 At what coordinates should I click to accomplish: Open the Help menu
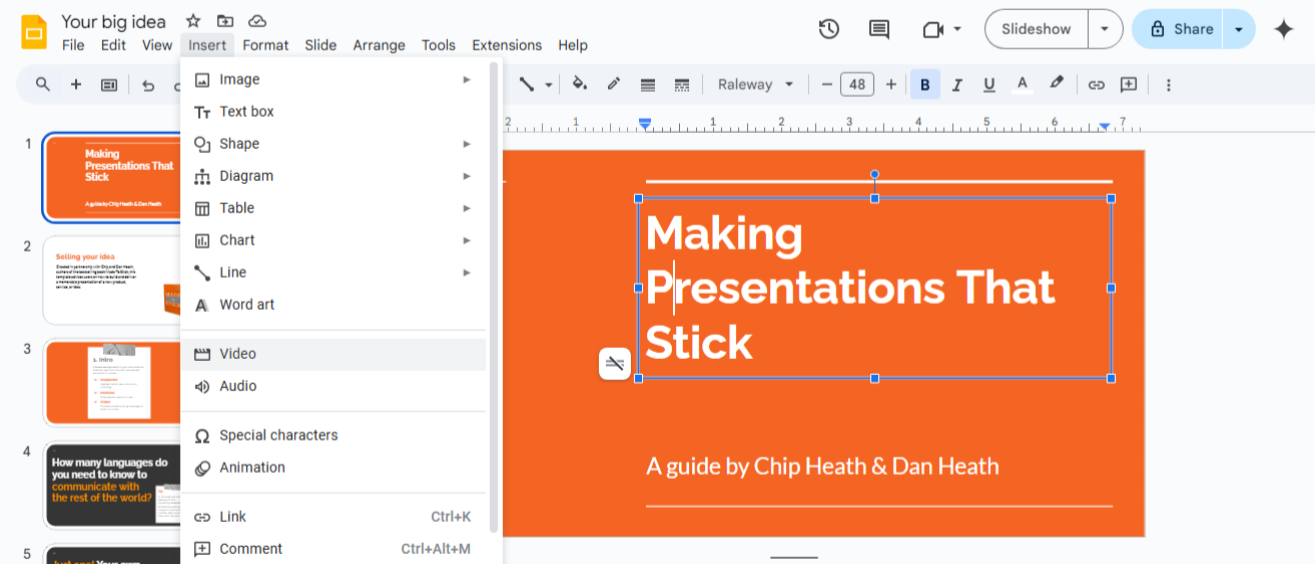[573, 45]
